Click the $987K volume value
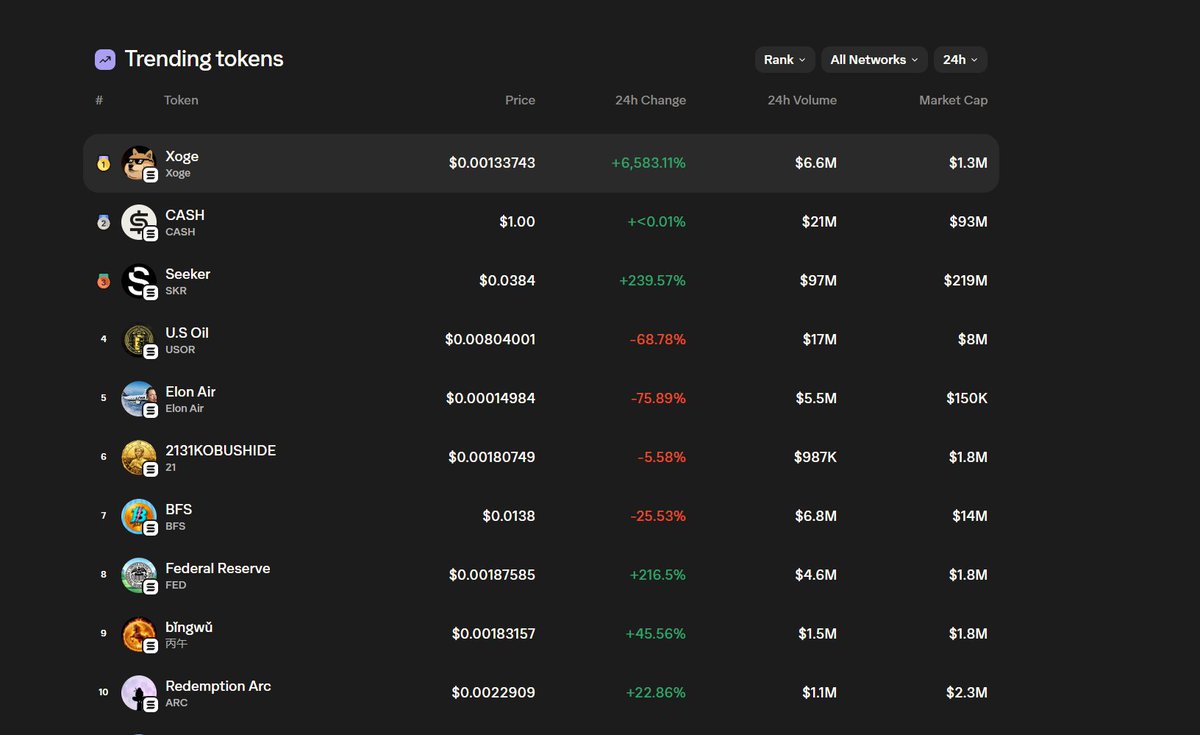This screenshot has height=735, width=1200. [x=815, y=457]
